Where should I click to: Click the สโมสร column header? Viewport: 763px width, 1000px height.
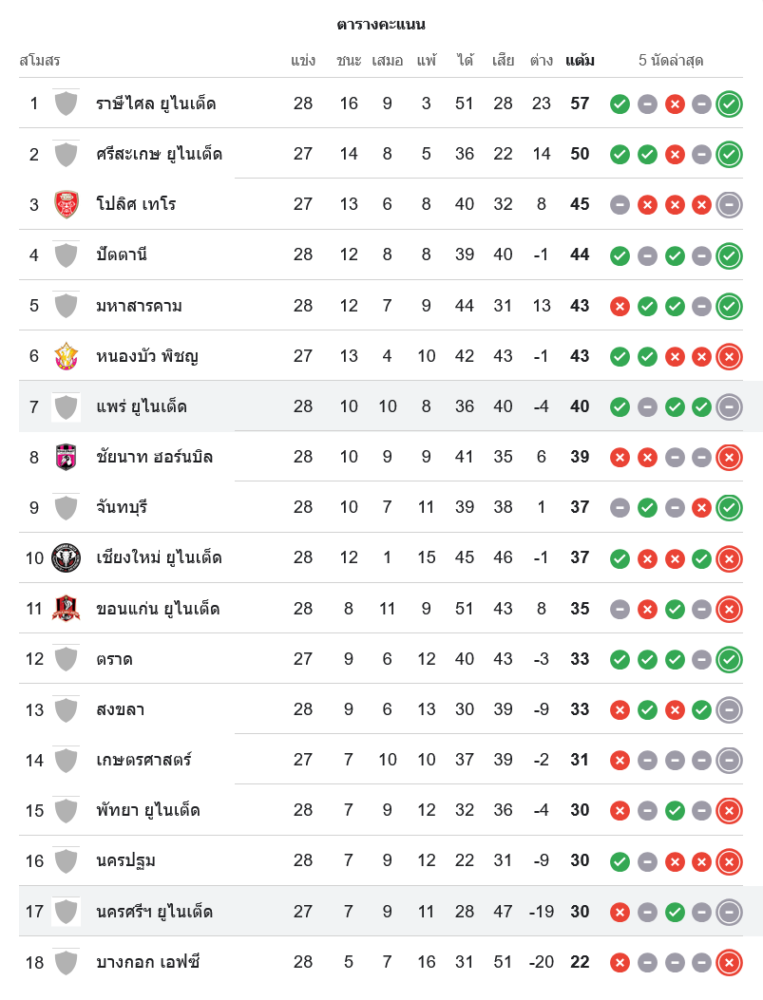click(40, 60)
